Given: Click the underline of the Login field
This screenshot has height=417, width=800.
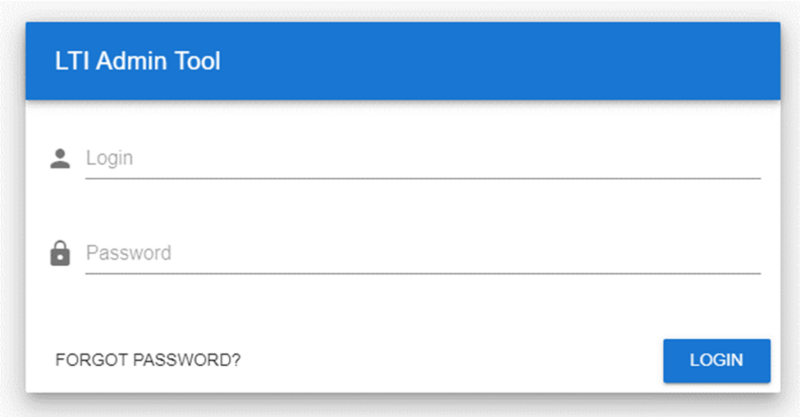Looking at the screenshot, I should 422,178.
